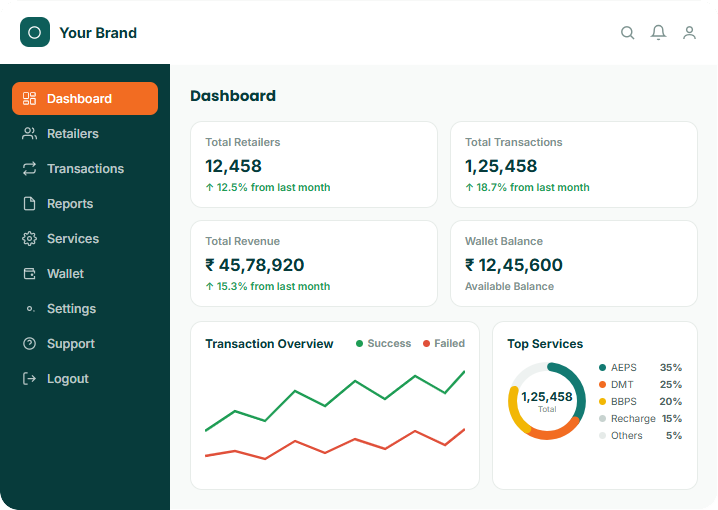Screen dimensions: 718x510
Task: Open the Wallet Balance card
Action: (574, 264)
